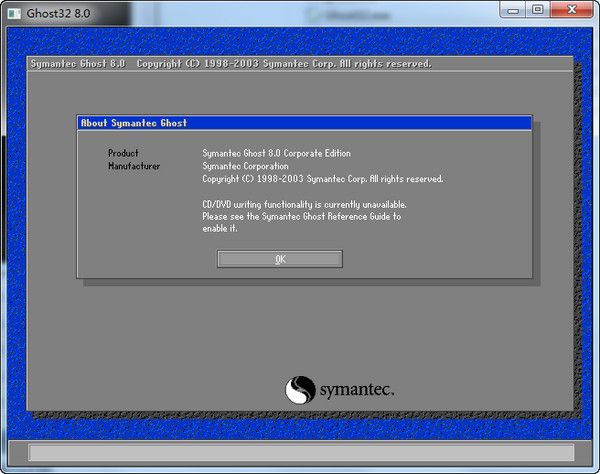Image resolution: width=600 pixels, height=474 pixels.
Task: Click the Ghost32 8.0 title bar icon
Action: point(15,14)
